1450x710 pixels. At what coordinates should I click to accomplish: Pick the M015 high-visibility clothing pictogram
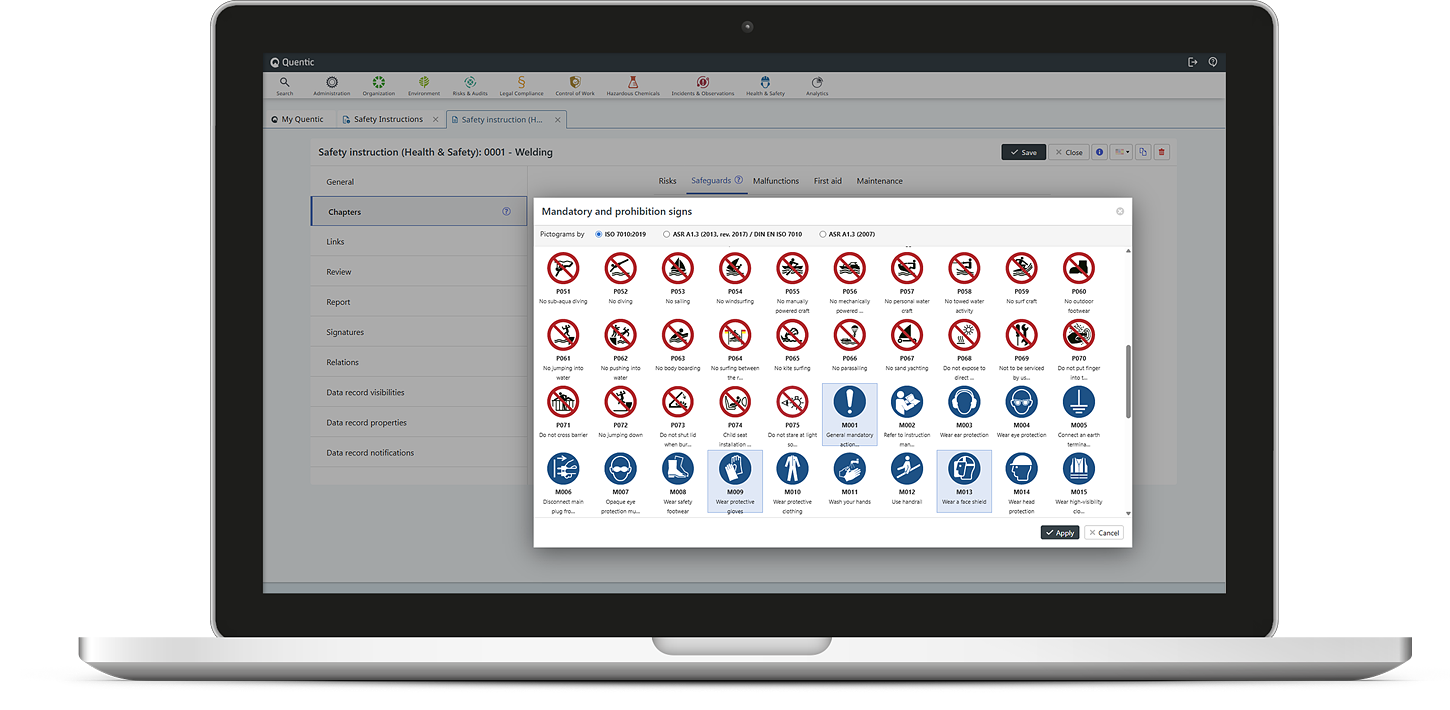(1078, 469)
